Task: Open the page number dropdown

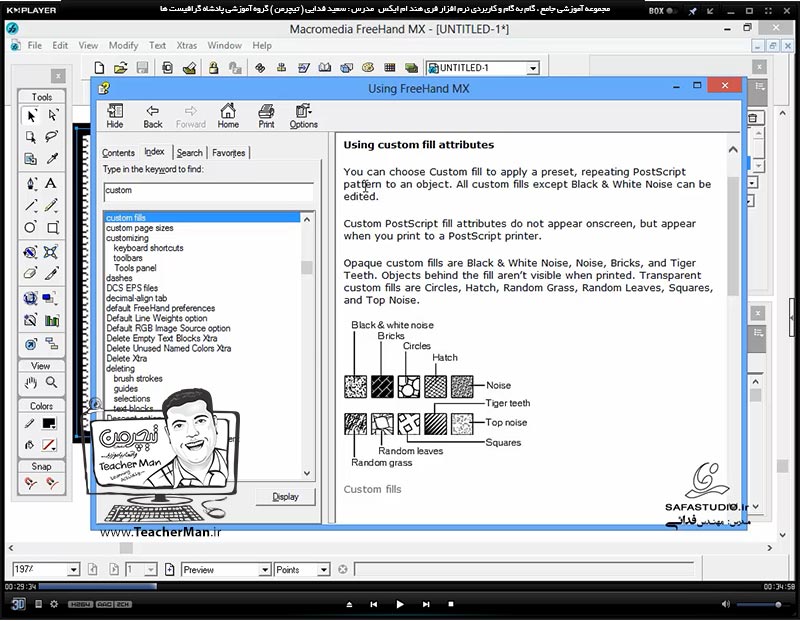Action: coord(151,569)
